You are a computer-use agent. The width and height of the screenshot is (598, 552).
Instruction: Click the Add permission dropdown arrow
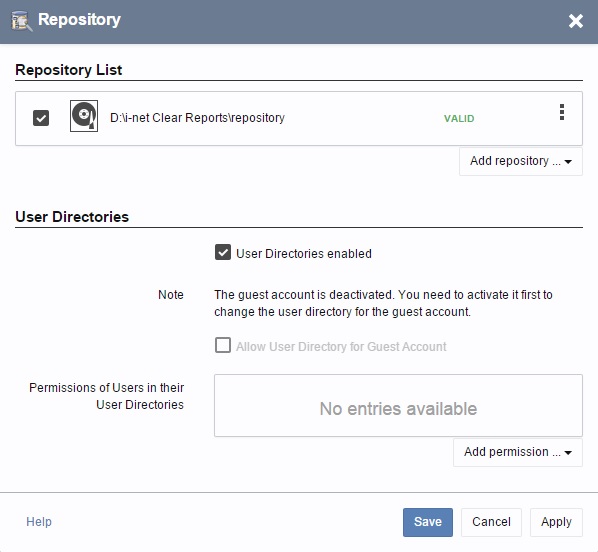click(x=568, y=453)
